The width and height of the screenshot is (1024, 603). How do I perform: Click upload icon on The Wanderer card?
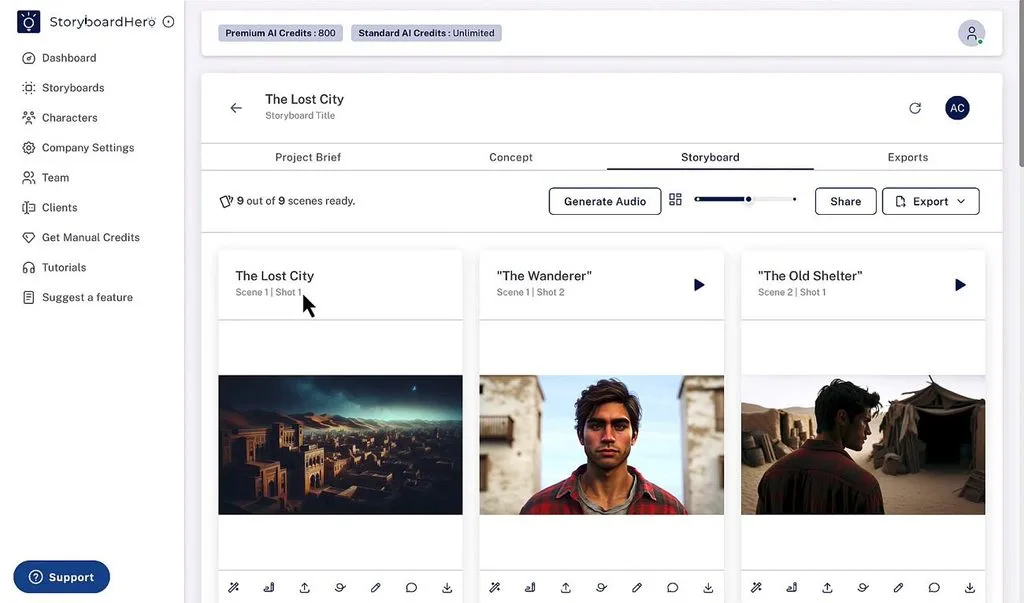click(566, 587)
